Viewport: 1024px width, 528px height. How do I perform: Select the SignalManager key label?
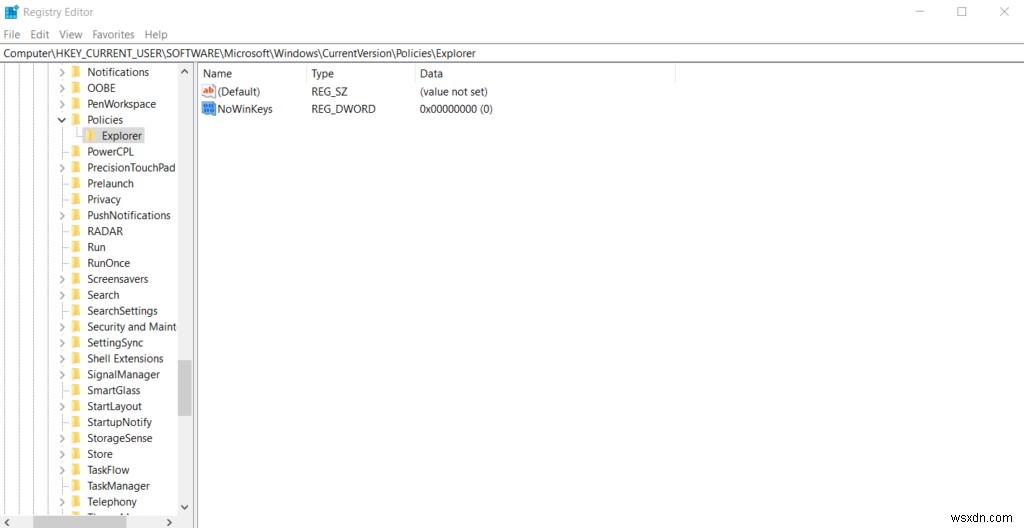[x=123, y=374]
